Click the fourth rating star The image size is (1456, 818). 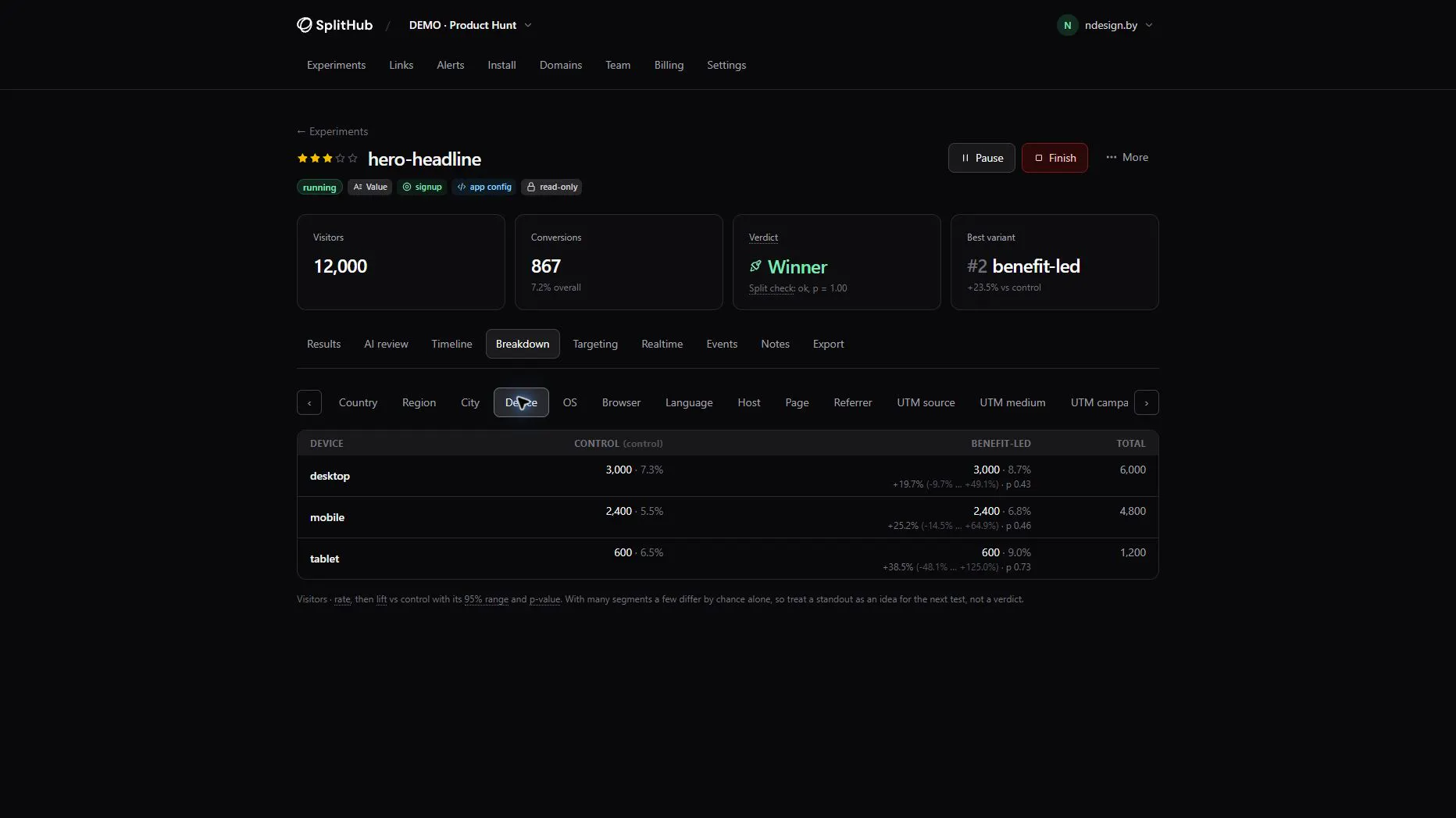point(340,158)
